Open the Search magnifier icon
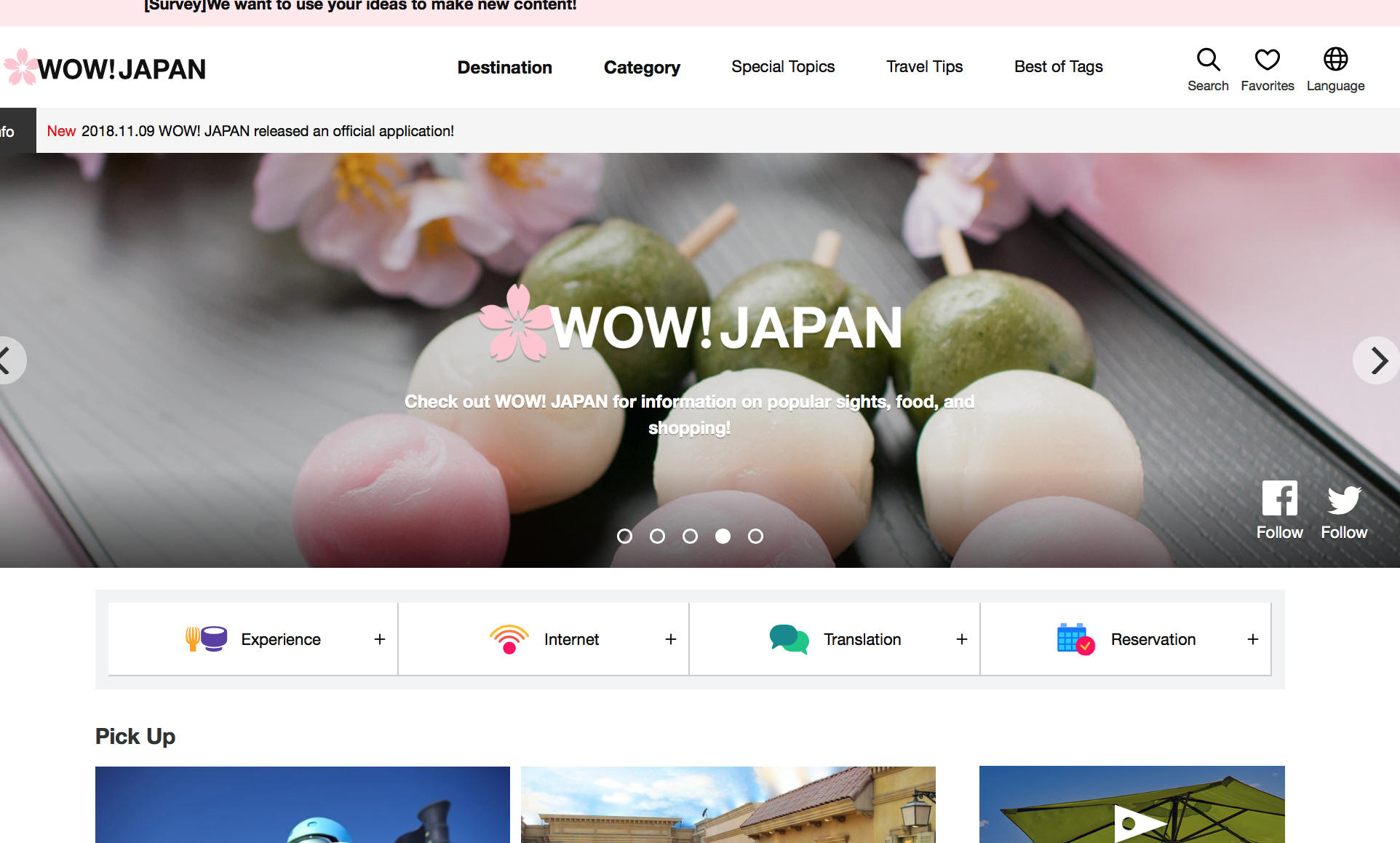1400x843 pixels. coord(1208,60)
